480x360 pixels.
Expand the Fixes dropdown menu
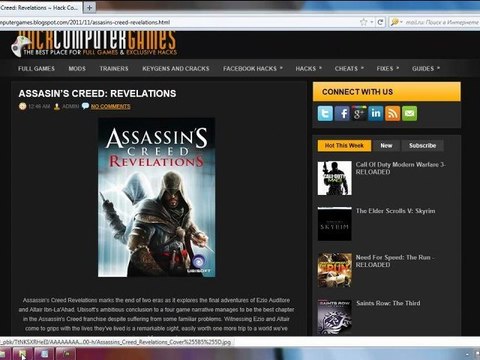pyautogui.click(x=387, y=68)
